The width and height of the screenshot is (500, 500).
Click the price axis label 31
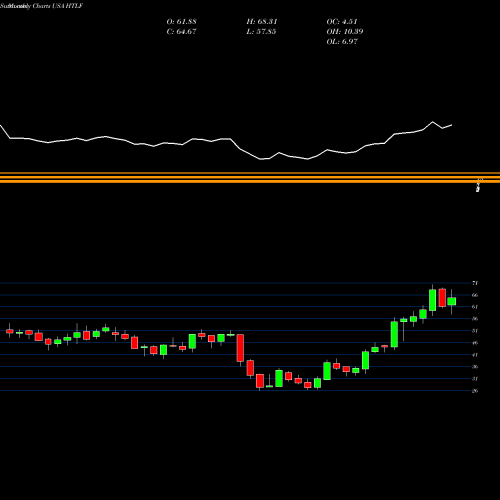pyautogui.click(x=475, y=379)
